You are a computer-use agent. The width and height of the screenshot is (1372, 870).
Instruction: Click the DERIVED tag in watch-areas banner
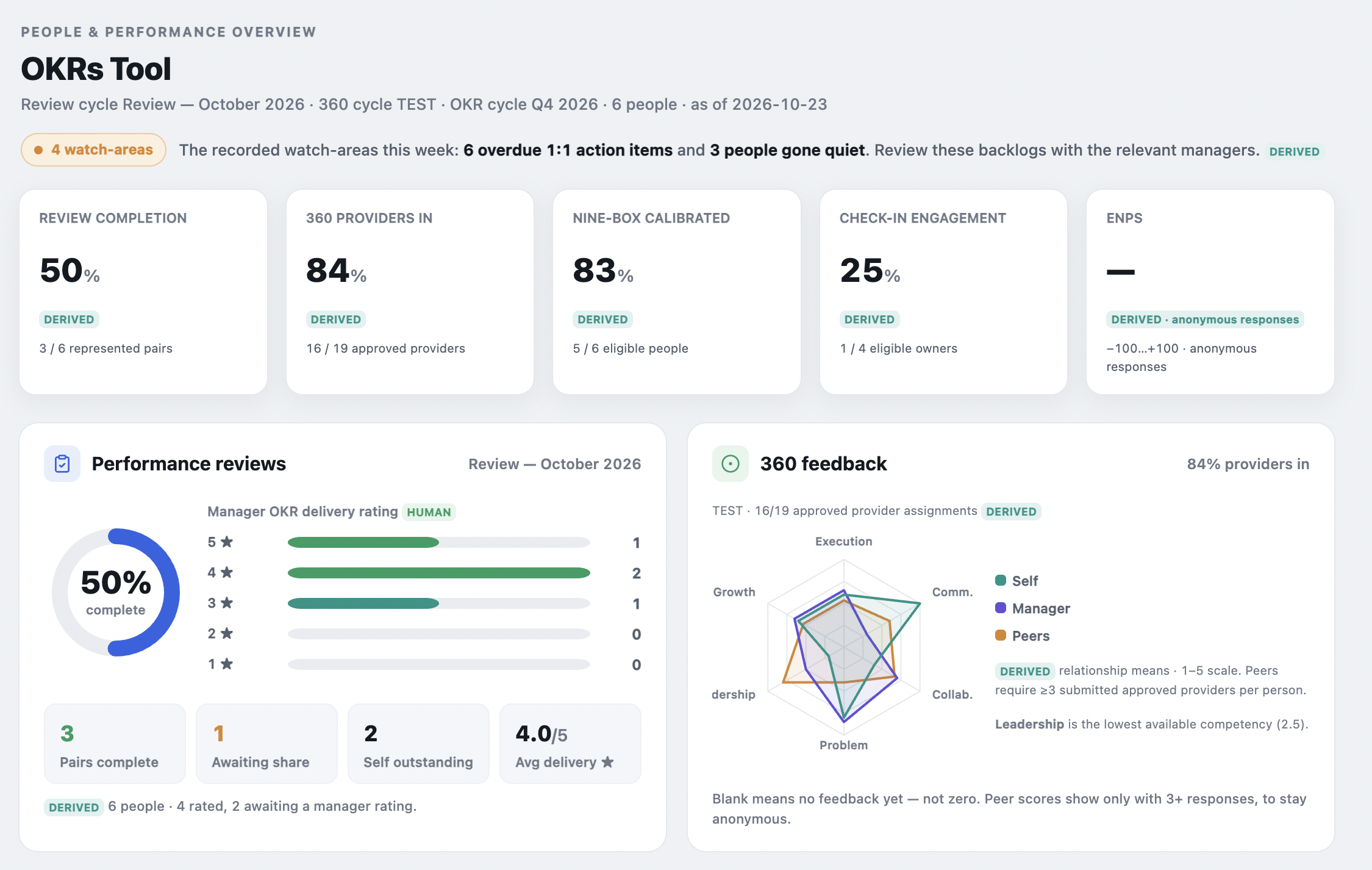click(x=1294, y=151)
